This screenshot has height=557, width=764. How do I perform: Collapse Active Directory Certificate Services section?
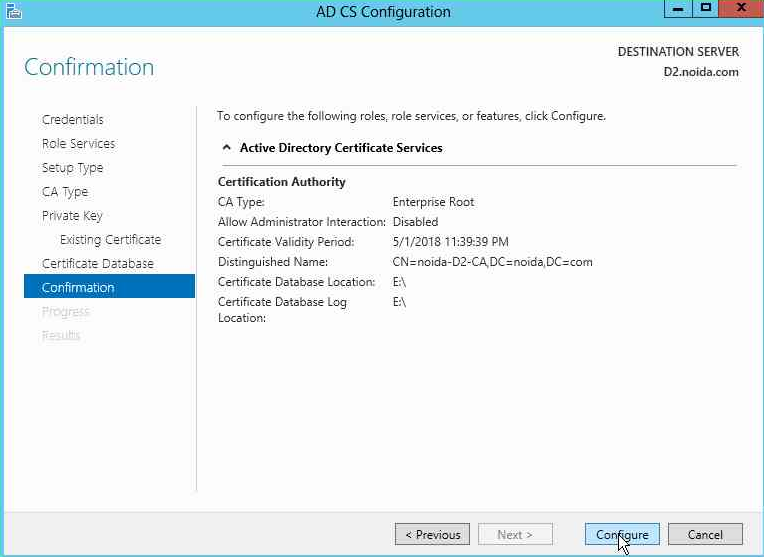click(x=227, y=147)
